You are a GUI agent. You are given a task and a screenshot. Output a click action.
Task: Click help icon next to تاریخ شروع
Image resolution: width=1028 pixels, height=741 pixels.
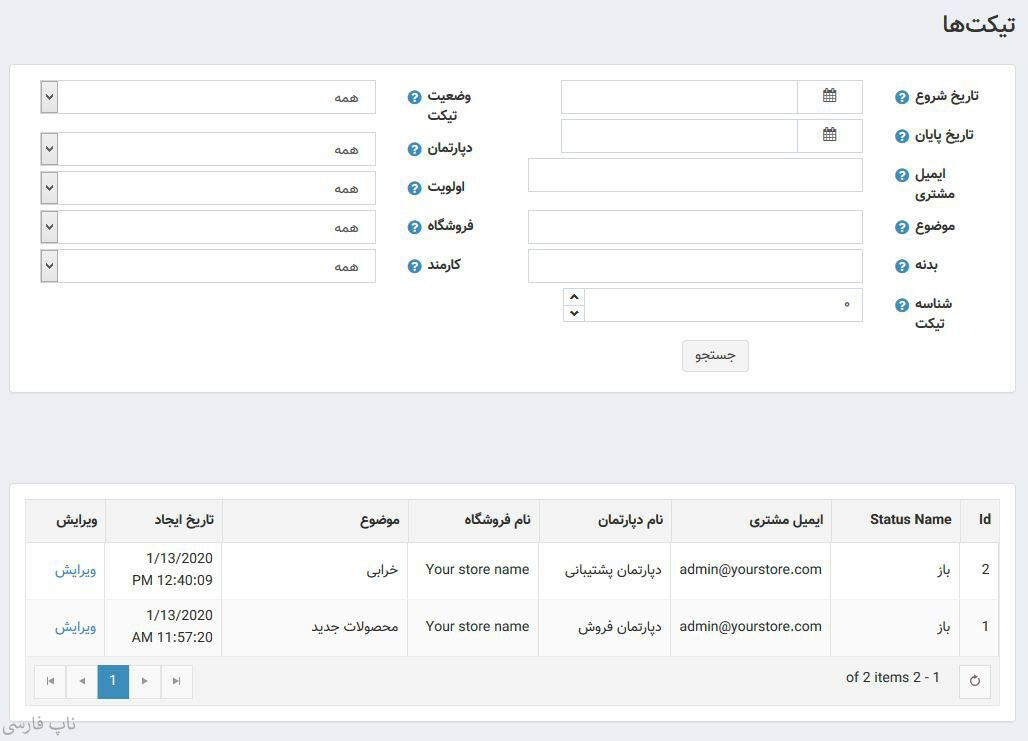pyautogui.click(x=902, y=97)
